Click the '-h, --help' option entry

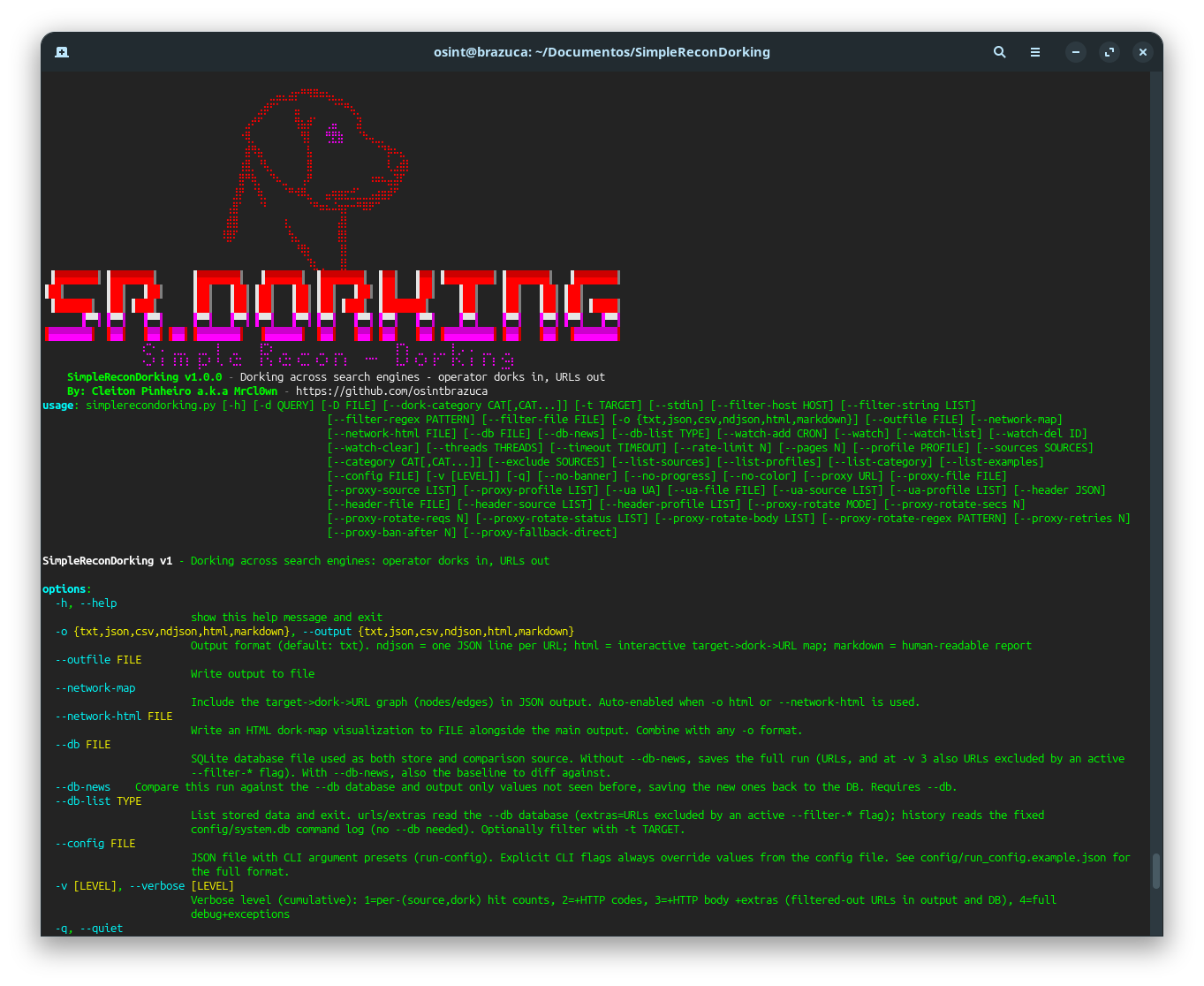(86, 603)
